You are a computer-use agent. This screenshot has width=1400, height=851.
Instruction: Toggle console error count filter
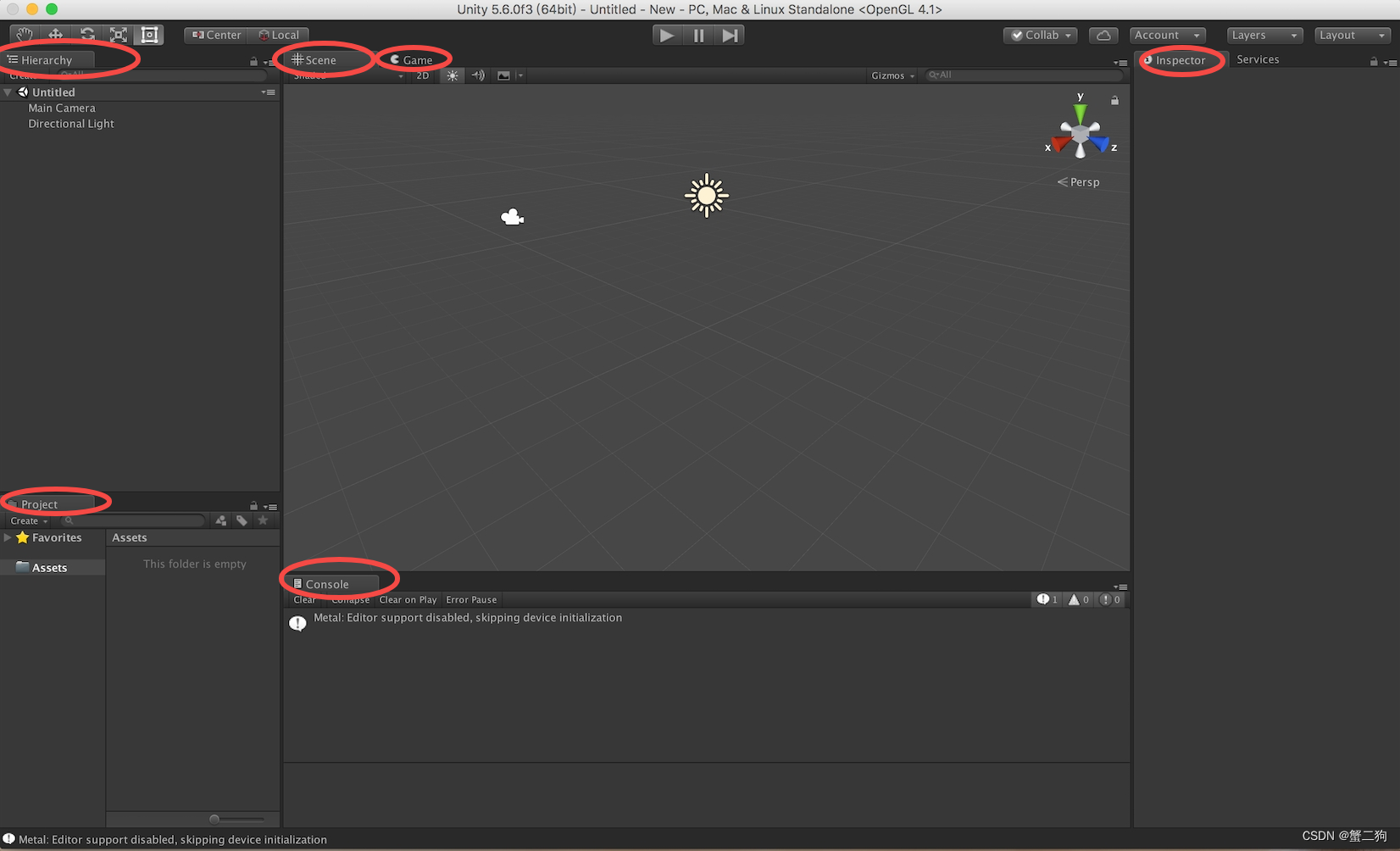click(1109, 599)
